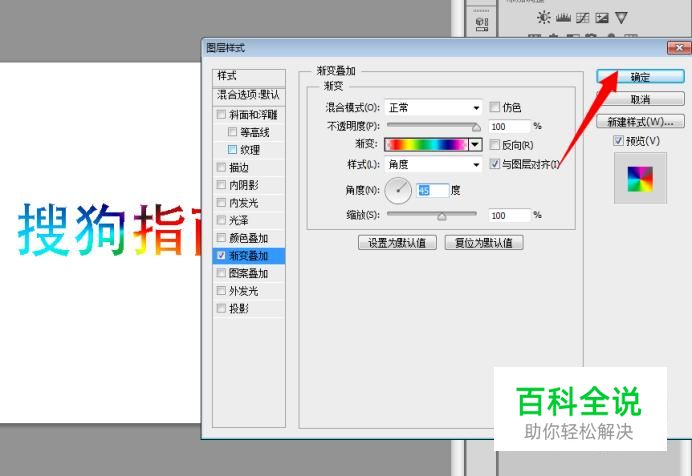Click the style preview rainbow thumbnail

click(x=640, y=179)
